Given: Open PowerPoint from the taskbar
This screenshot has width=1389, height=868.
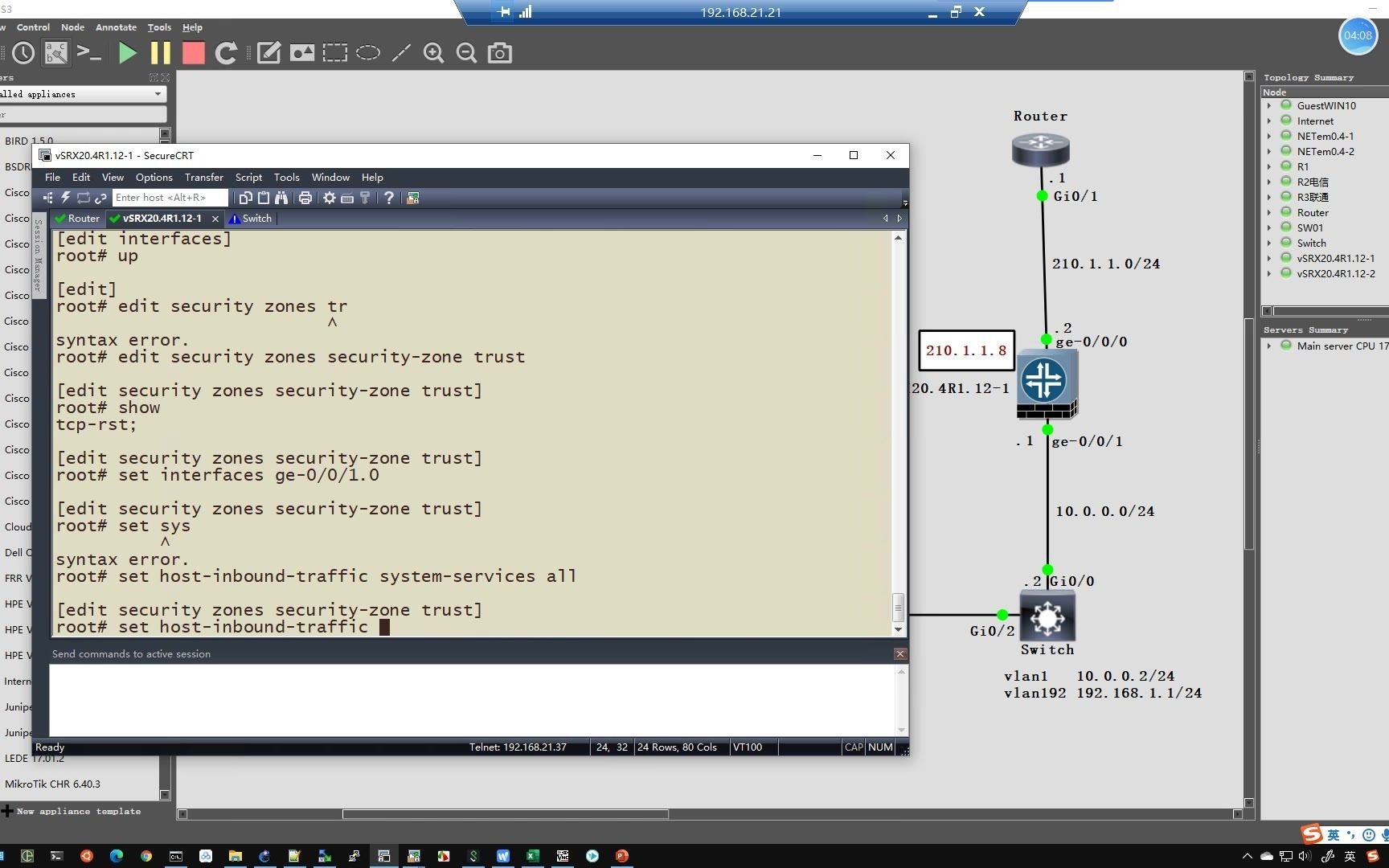Looking at the screenshot, I should (621, 856).
